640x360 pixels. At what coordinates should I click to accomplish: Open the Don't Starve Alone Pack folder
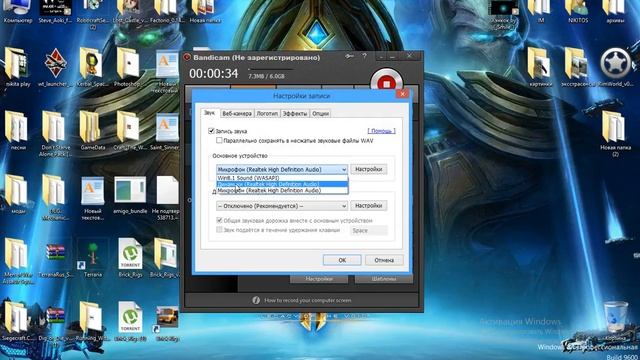55,134
